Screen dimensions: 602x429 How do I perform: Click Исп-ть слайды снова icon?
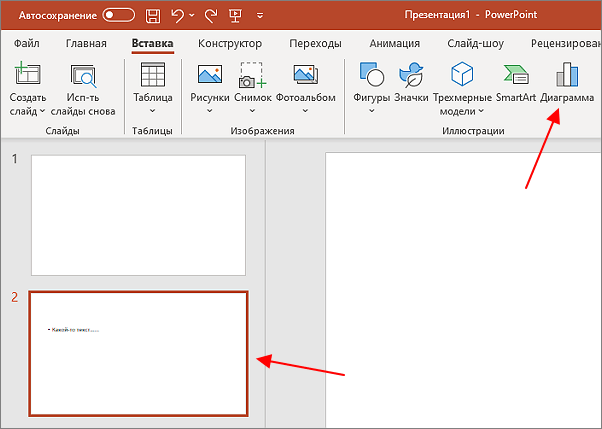pos(83,89)
